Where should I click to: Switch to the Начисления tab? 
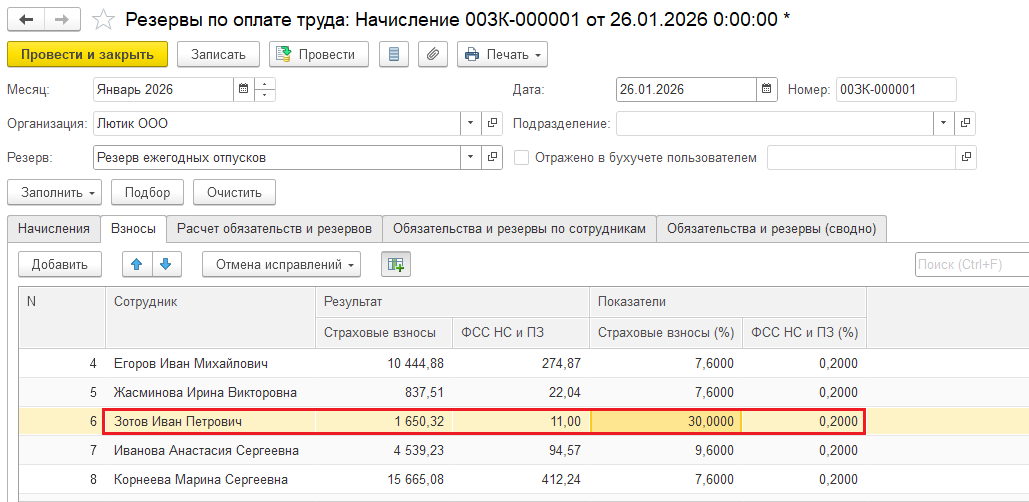tap(53, 229)
